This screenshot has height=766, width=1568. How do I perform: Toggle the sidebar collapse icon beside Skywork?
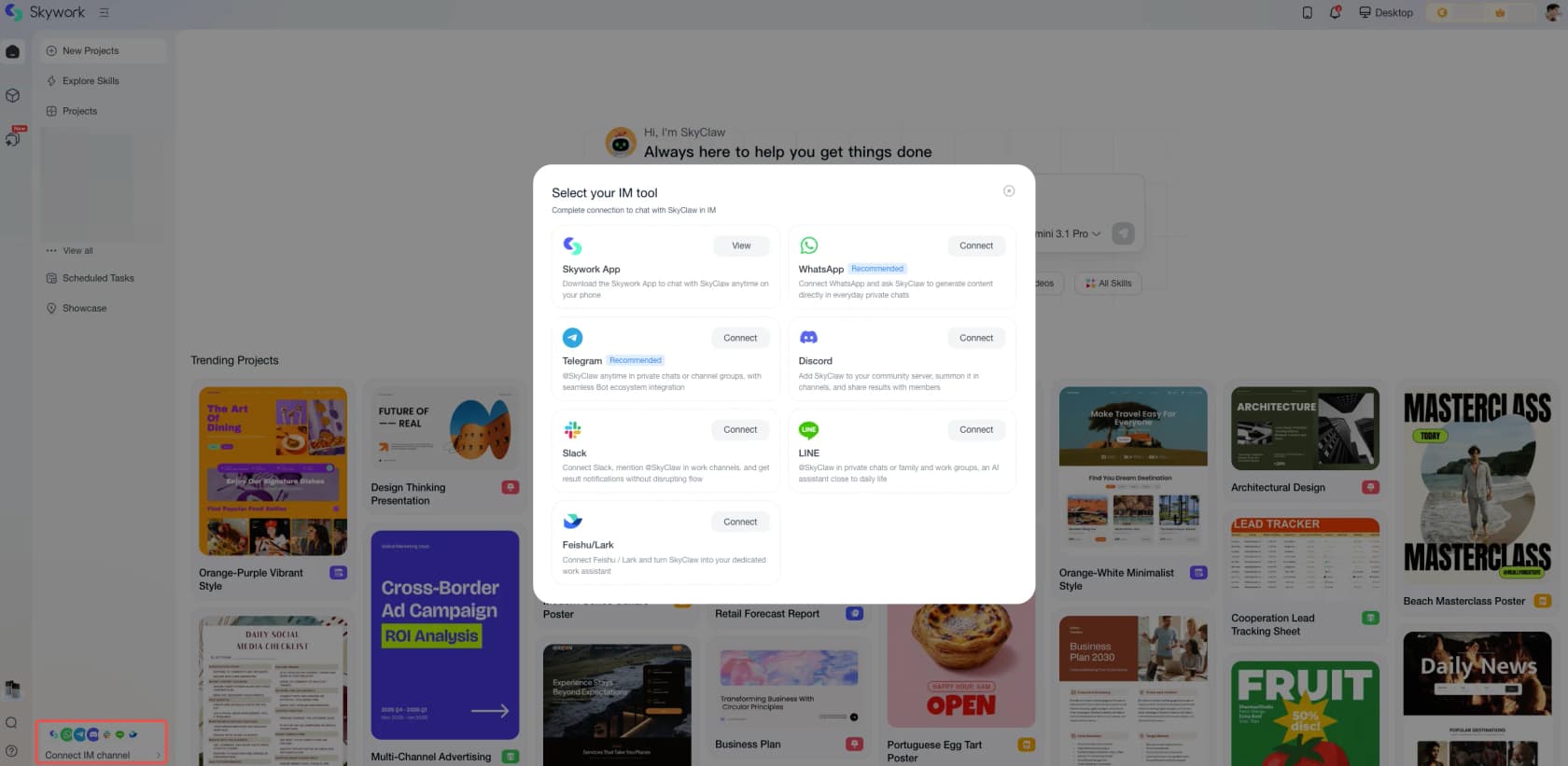pos(104,13)
